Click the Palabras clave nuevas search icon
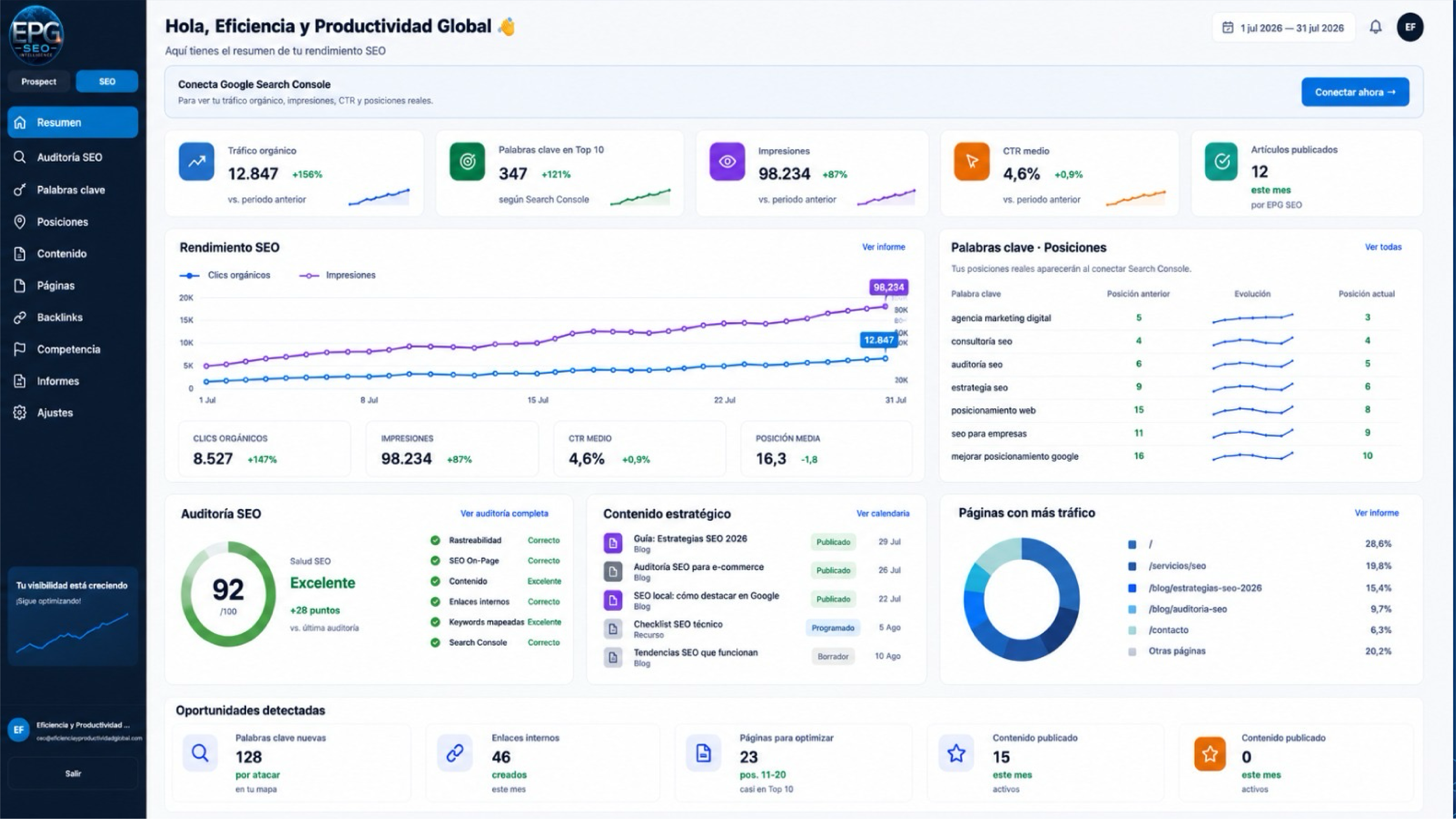The height and width of the screenshot is (819, 1456). point(200,753)
